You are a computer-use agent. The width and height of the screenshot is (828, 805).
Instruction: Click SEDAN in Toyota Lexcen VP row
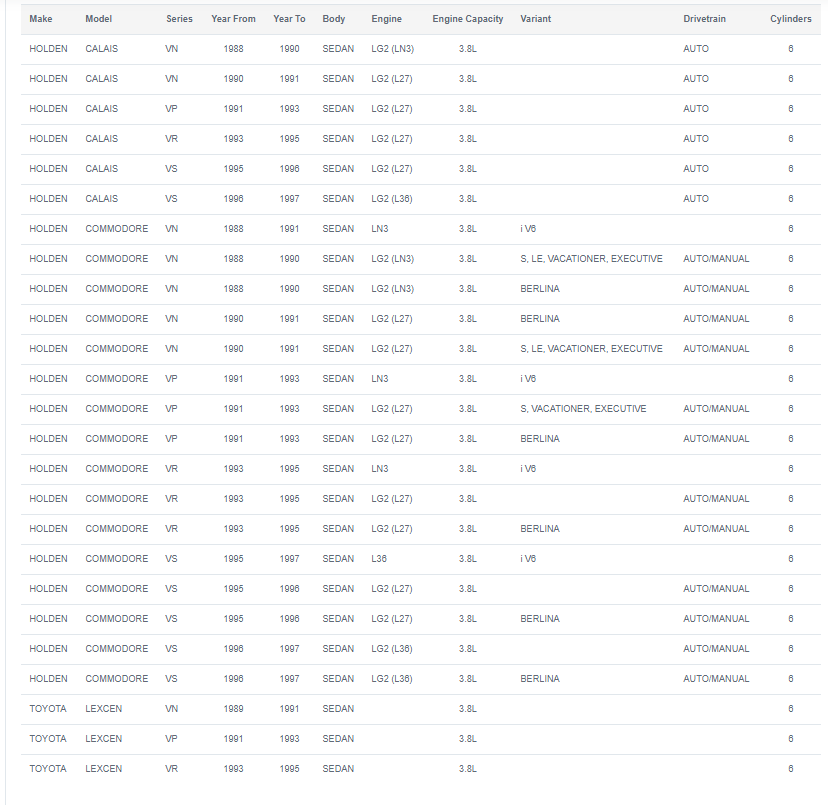[x=338, y=739]
